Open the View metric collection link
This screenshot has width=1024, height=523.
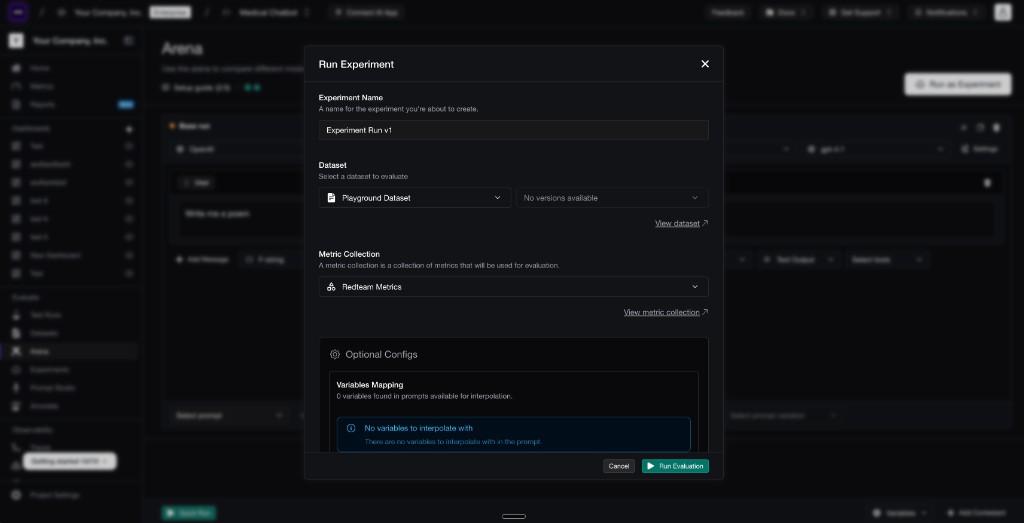coord(665,312)
